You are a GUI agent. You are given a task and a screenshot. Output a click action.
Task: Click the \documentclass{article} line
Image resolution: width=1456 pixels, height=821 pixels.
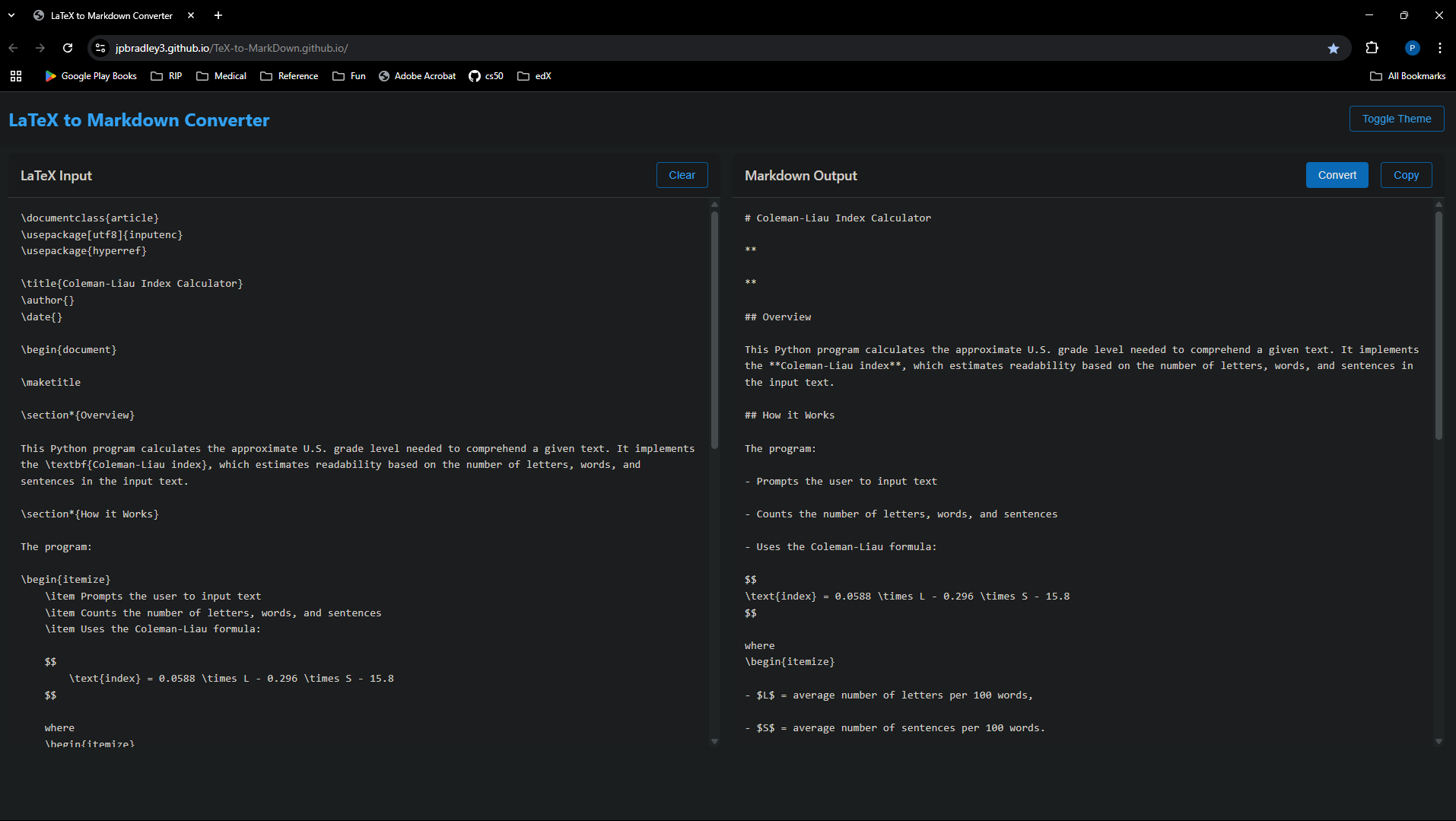tap(90, 218)
